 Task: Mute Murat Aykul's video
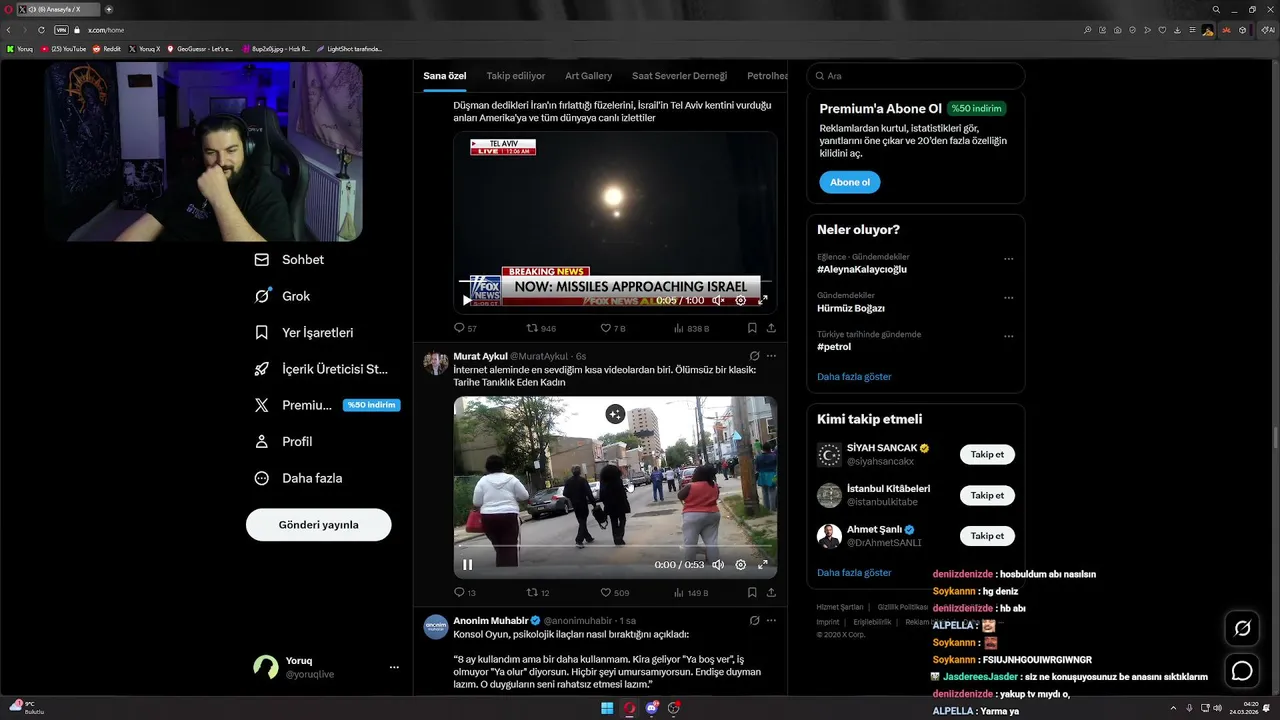[718, 564]
